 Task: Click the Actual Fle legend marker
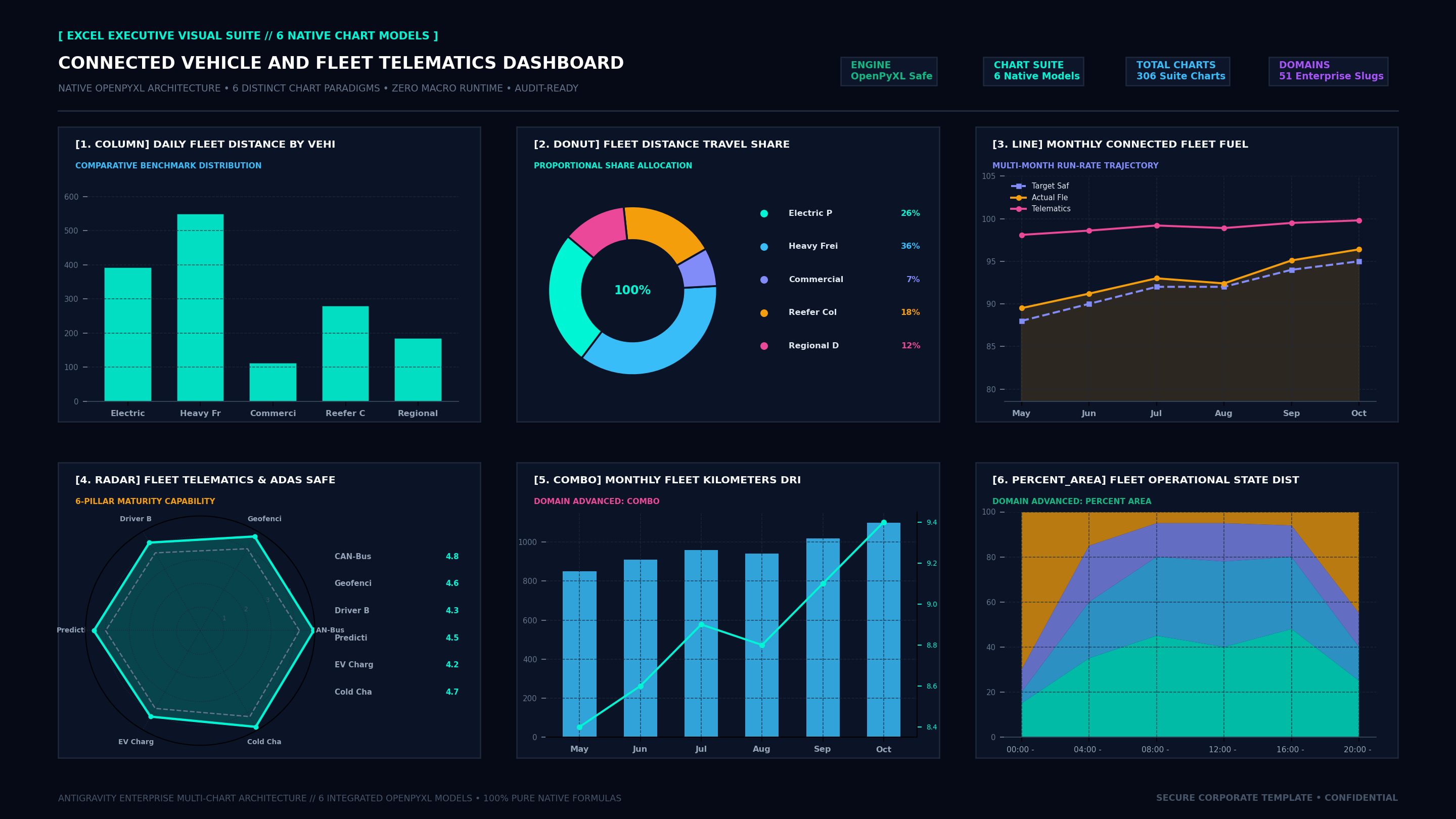[1019, 198]
